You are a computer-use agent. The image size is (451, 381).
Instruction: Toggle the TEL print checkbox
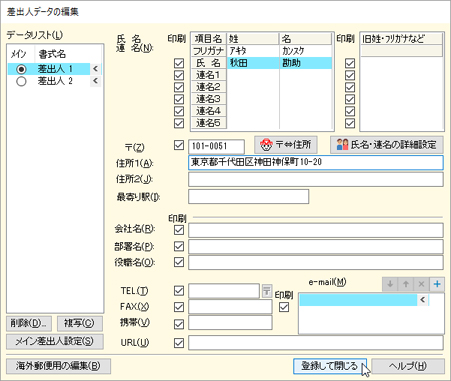click(x=179, y=291)
